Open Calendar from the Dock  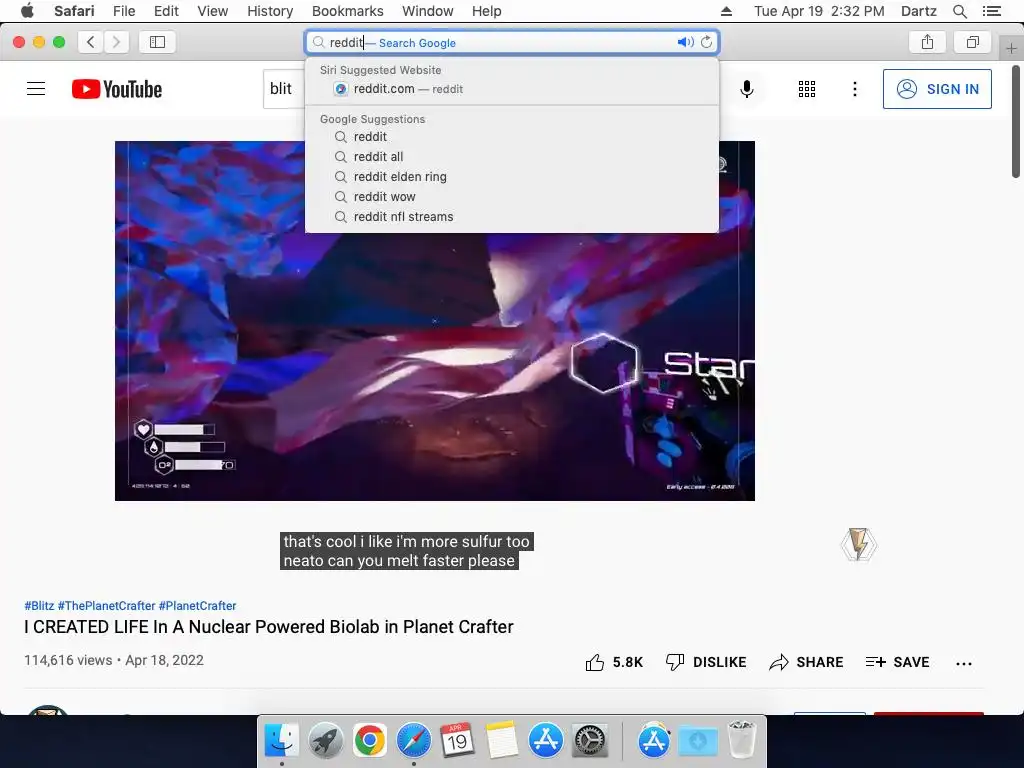pos(457,740)
